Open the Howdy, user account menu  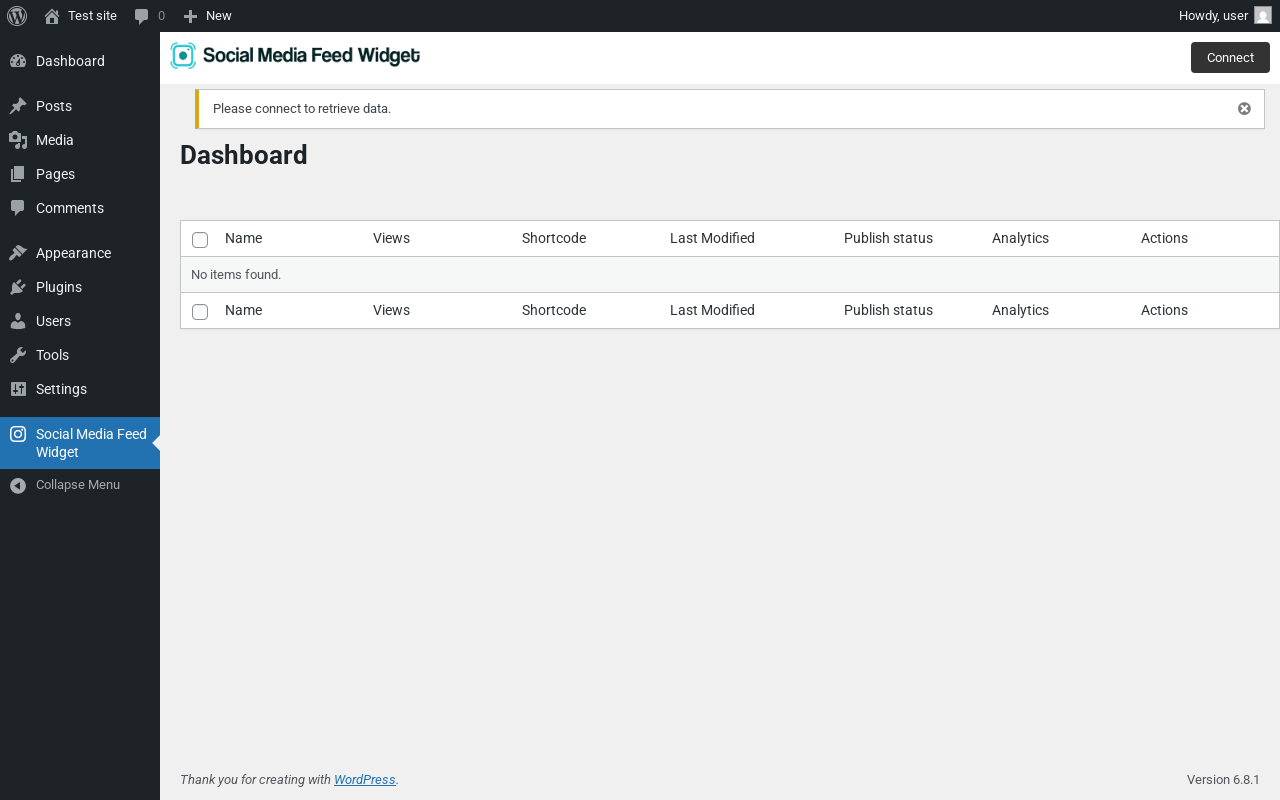(x=1213, y=16)
